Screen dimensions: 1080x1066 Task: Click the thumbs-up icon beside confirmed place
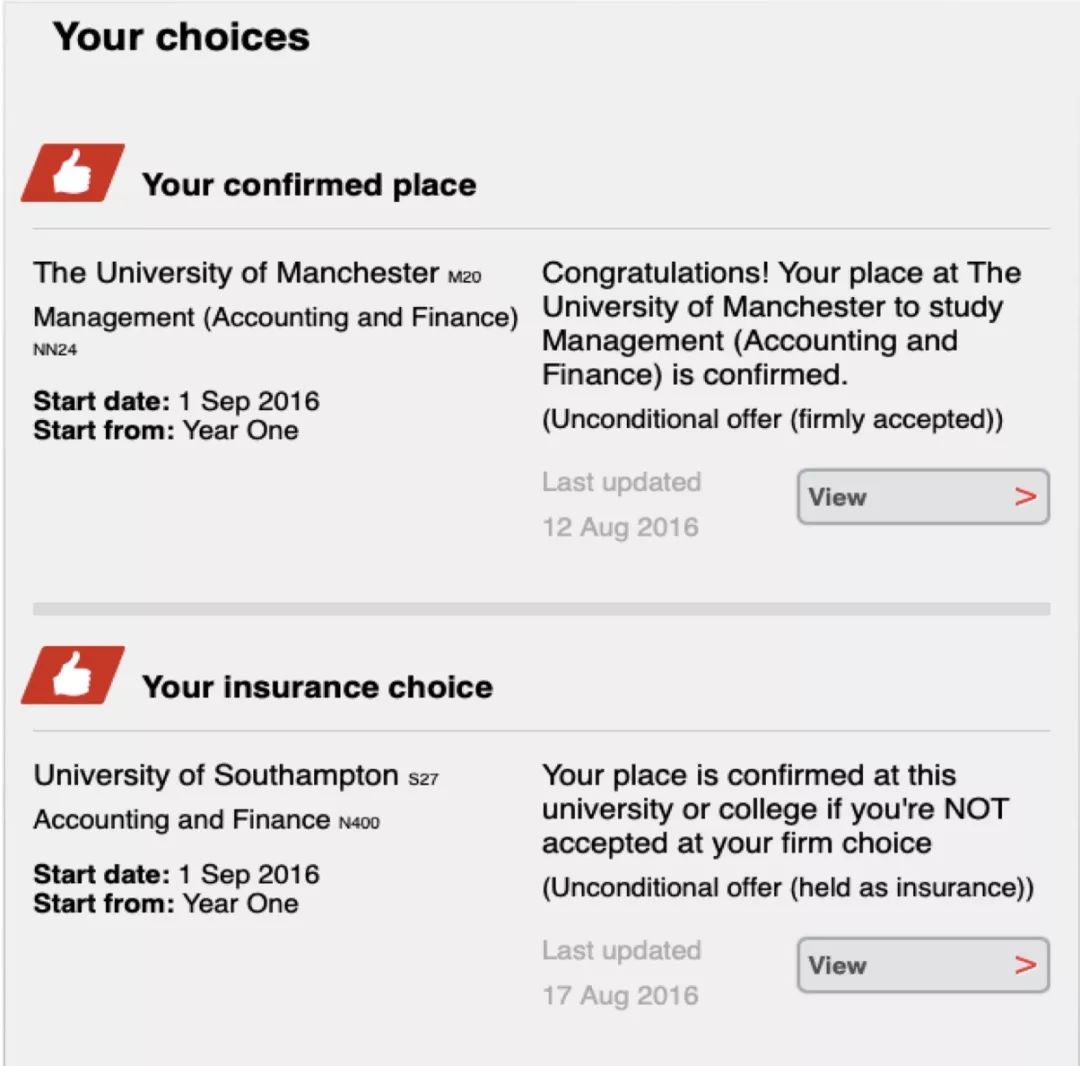[73, 172]
